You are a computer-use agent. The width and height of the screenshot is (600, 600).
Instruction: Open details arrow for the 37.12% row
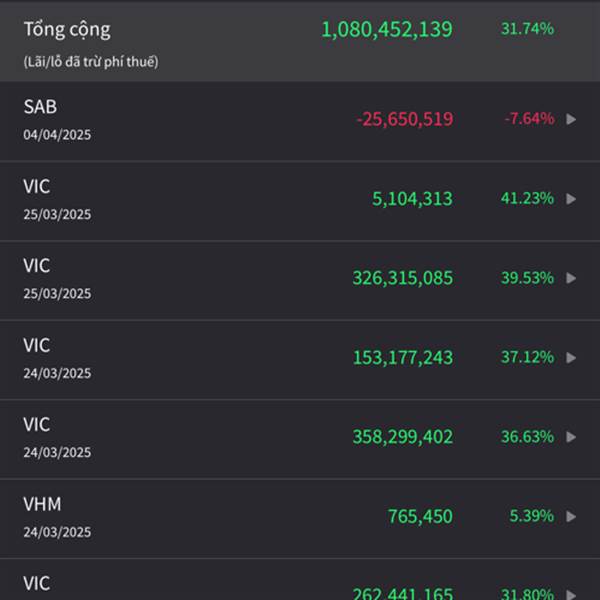pos(571,358)
